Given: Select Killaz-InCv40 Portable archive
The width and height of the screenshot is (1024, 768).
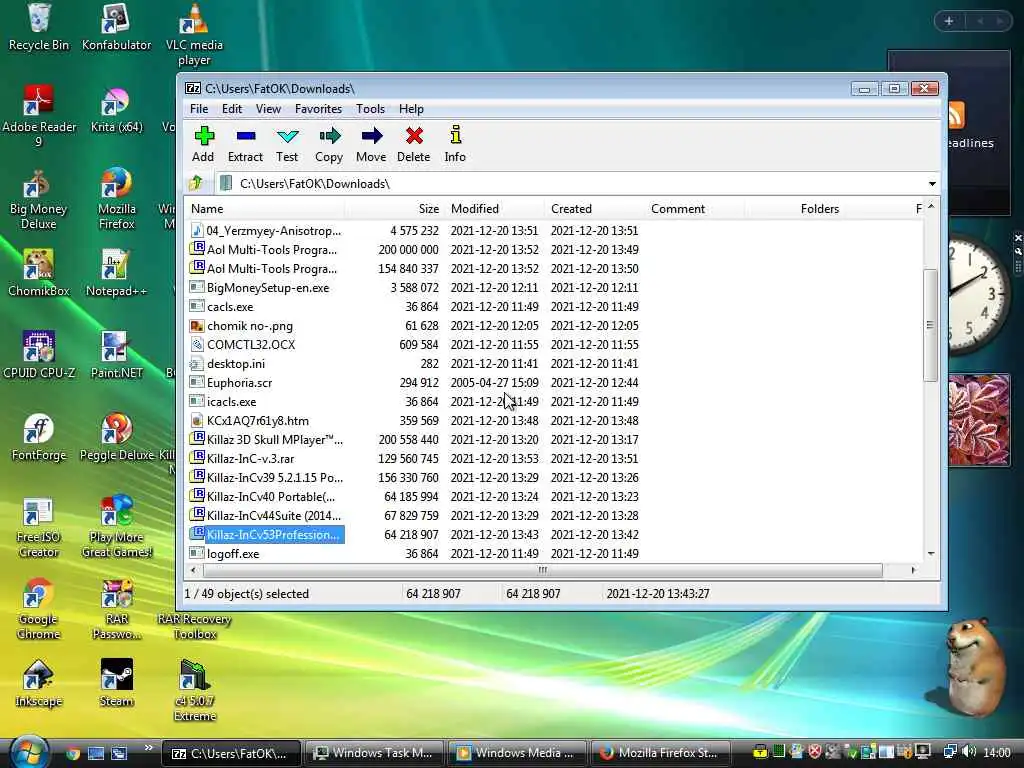Looking at the screenshot, I should [265, 496].
